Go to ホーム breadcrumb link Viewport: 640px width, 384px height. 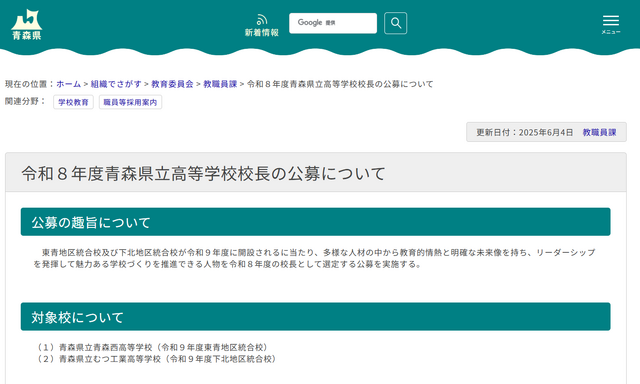(x=69, y=84)
